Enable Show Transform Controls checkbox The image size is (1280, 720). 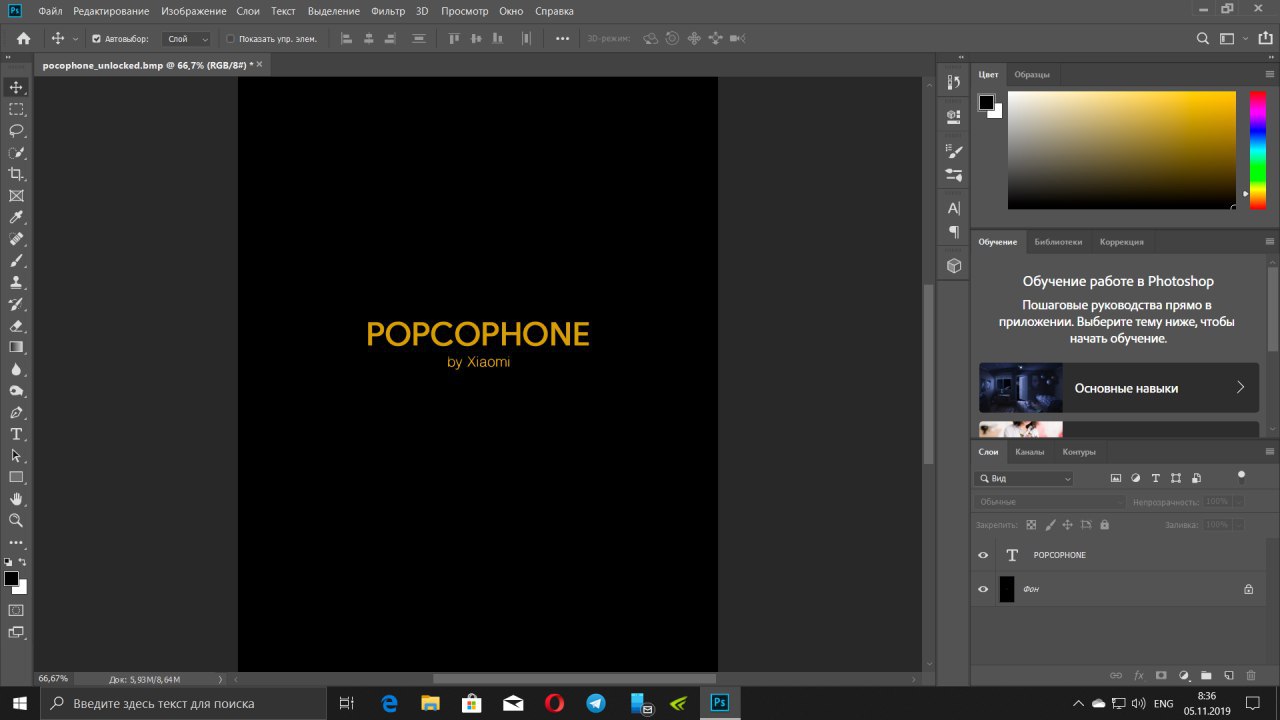[230, 39]
